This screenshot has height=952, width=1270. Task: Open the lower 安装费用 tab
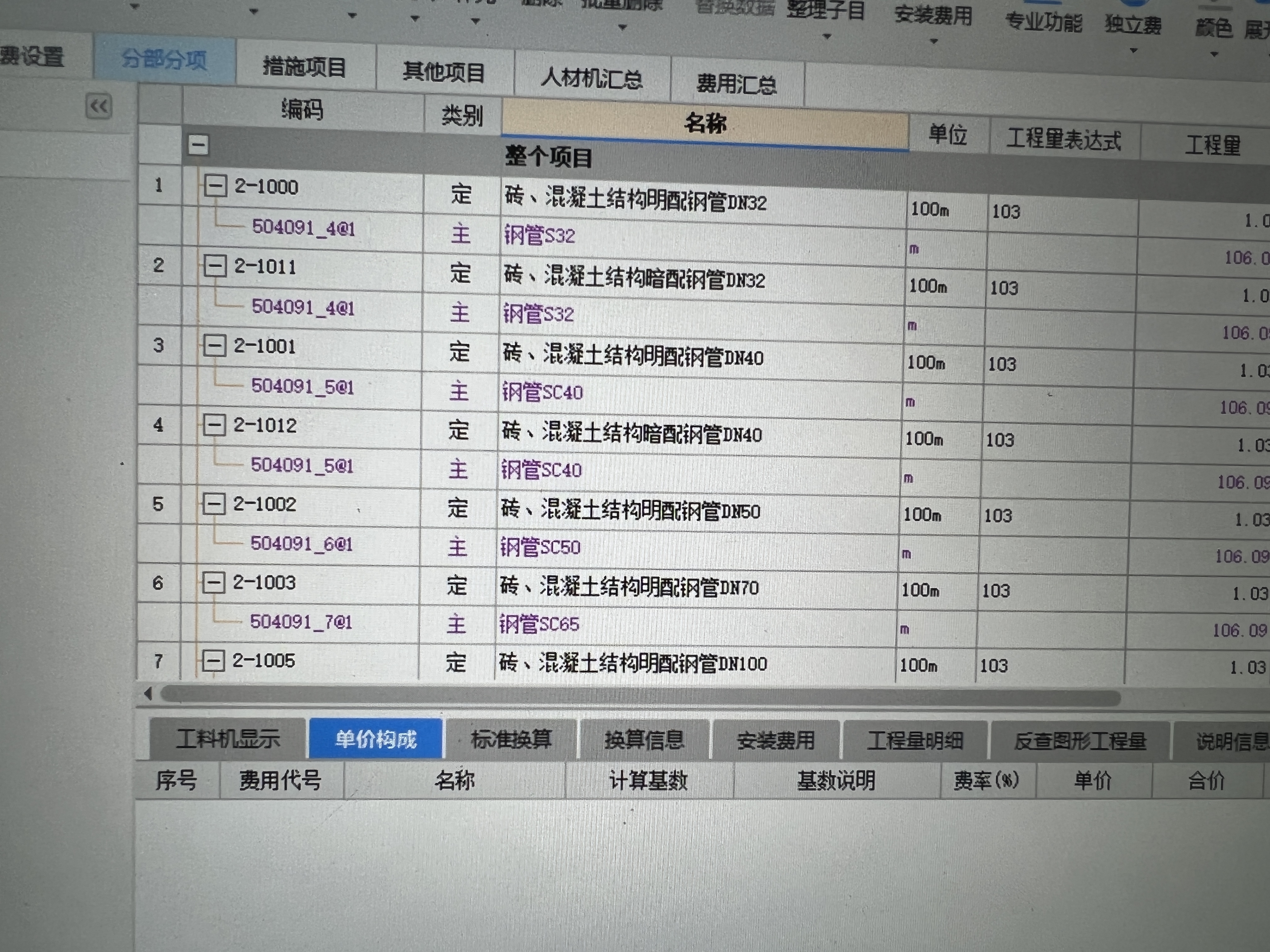pyautogui.click(x=775, y=740)
